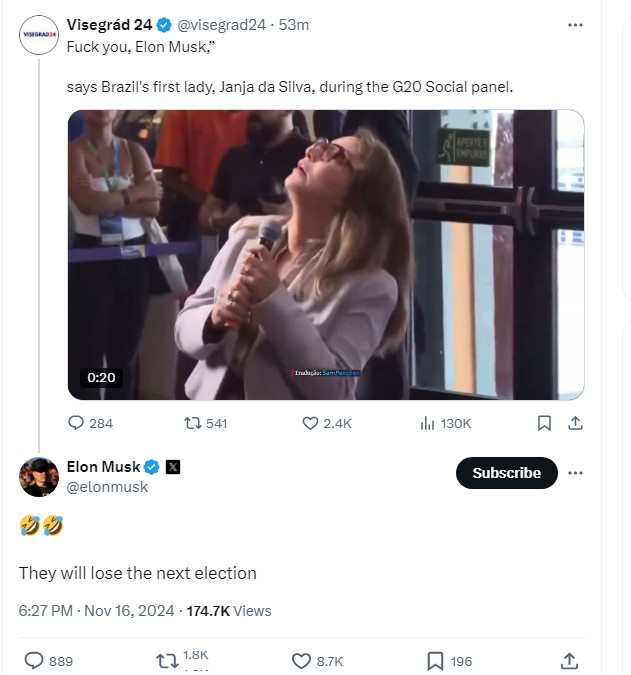Image resolution: width=631 pixels, height=675 pixels.
Task: Like Elon Musk's post
Action: 302,660
